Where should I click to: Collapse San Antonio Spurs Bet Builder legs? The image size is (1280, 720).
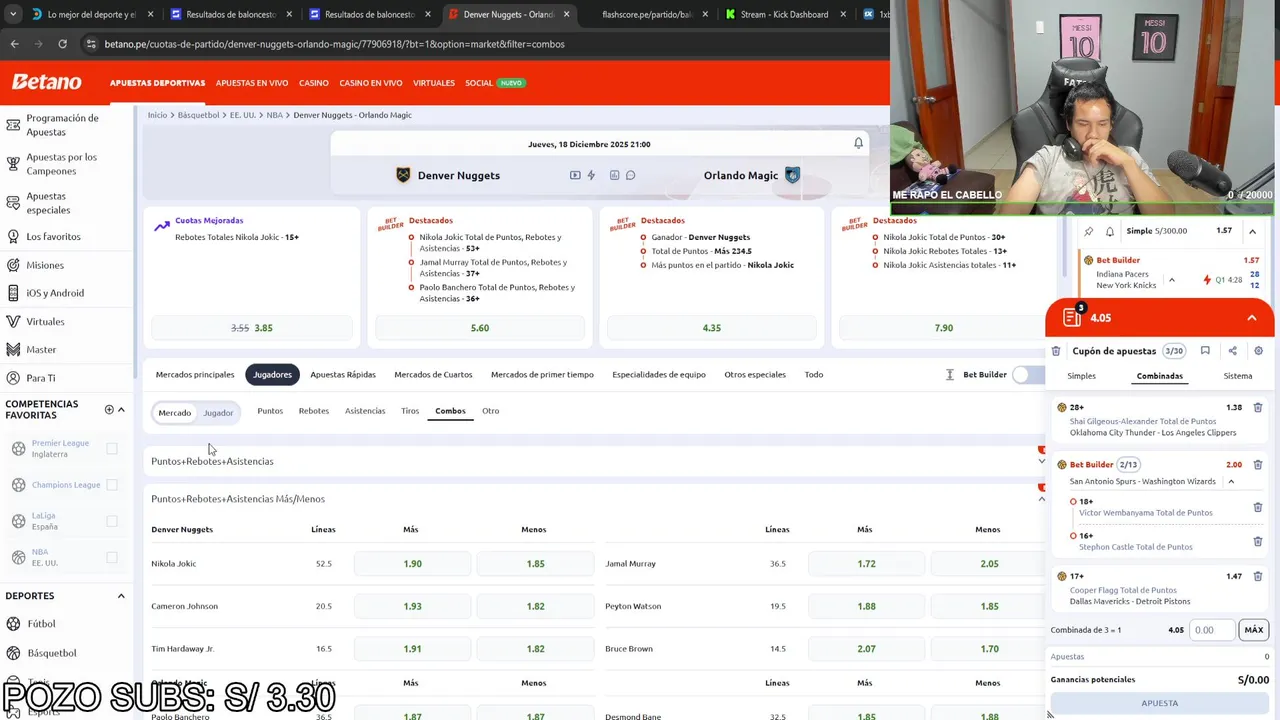[1231, 481]
